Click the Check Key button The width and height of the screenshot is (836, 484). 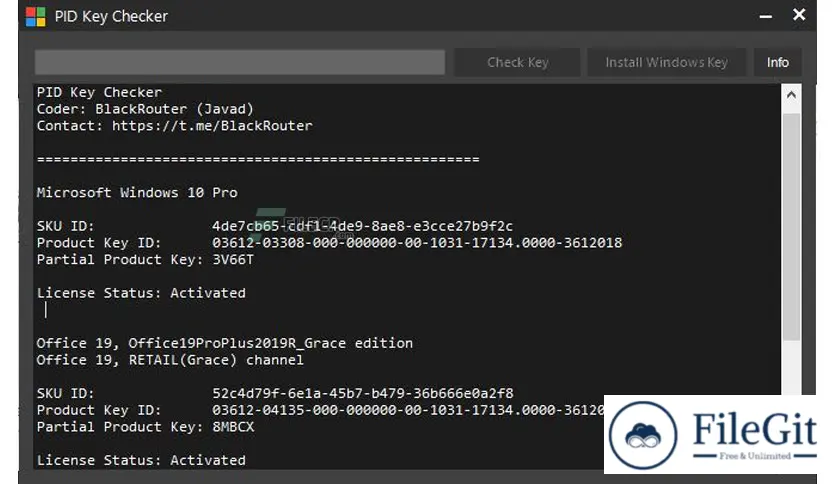click(517, 62)
